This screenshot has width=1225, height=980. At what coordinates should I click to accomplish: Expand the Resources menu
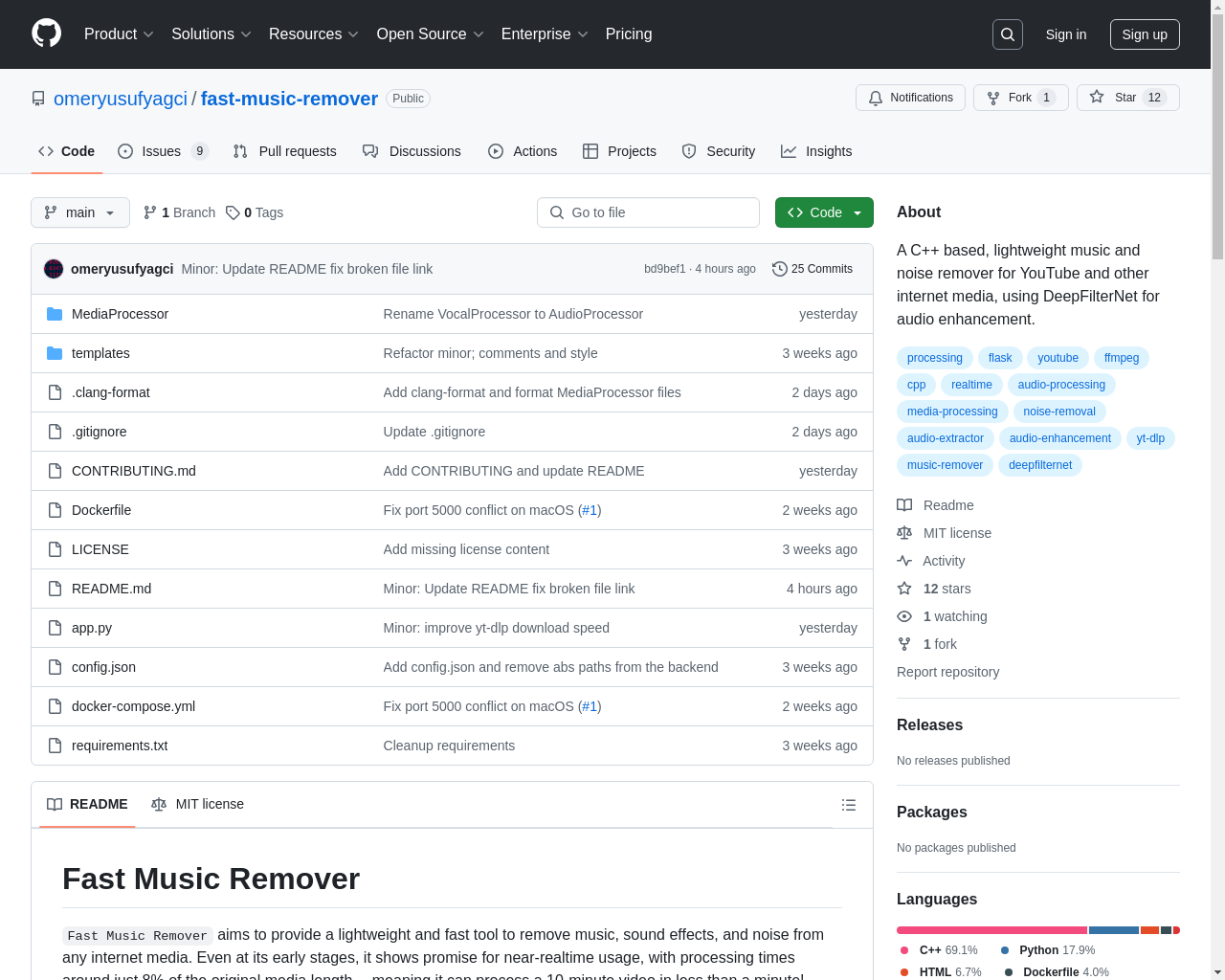[314, 34]
